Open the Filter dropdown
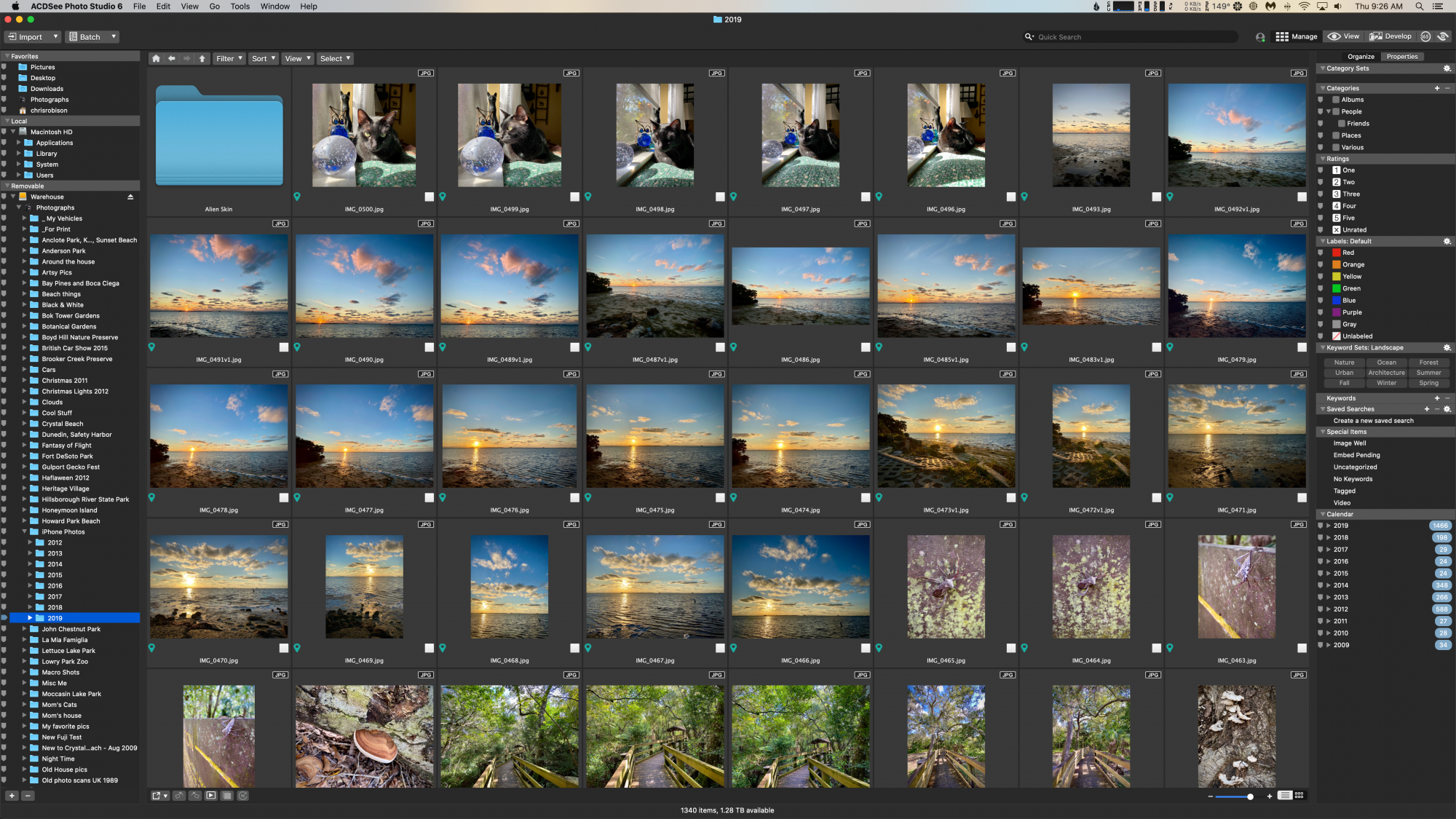The image size is (1456, 819). tap(229, 59)
